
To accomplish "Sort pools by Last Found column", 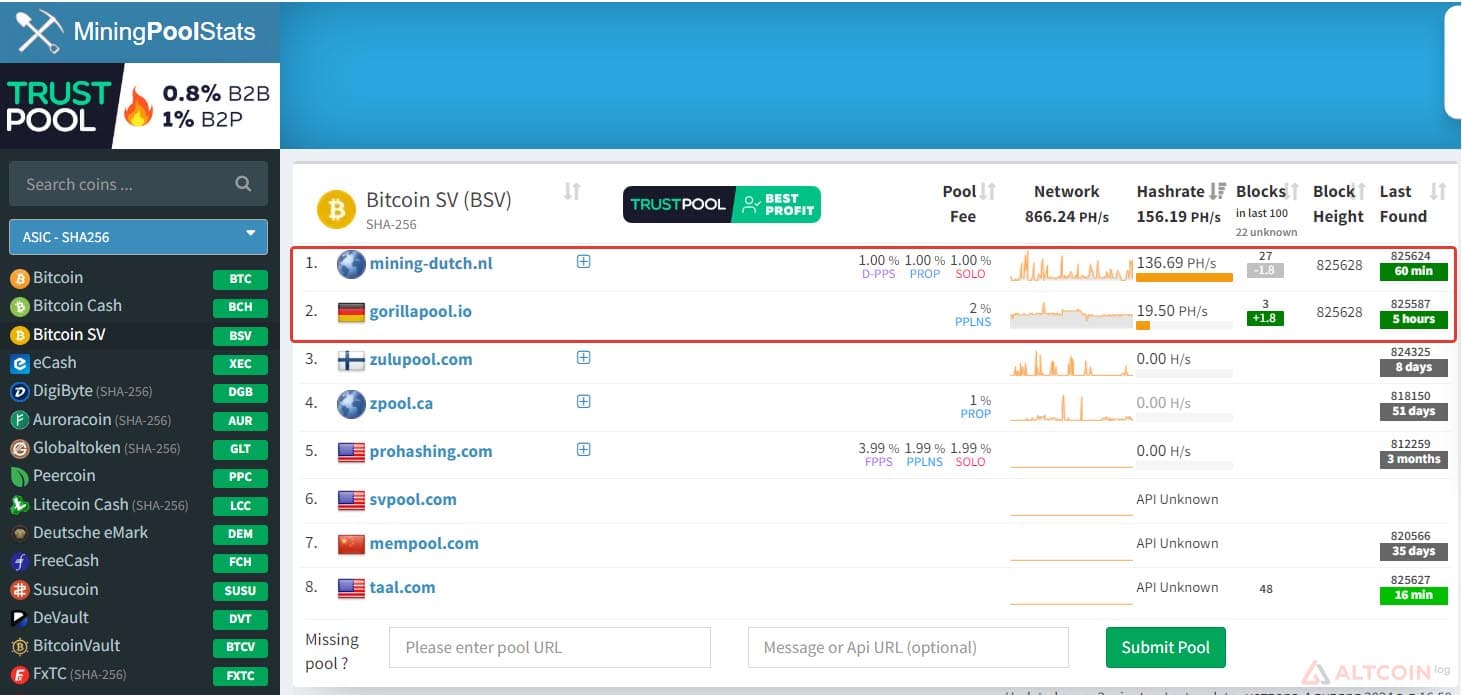I will click(1438, 191).
